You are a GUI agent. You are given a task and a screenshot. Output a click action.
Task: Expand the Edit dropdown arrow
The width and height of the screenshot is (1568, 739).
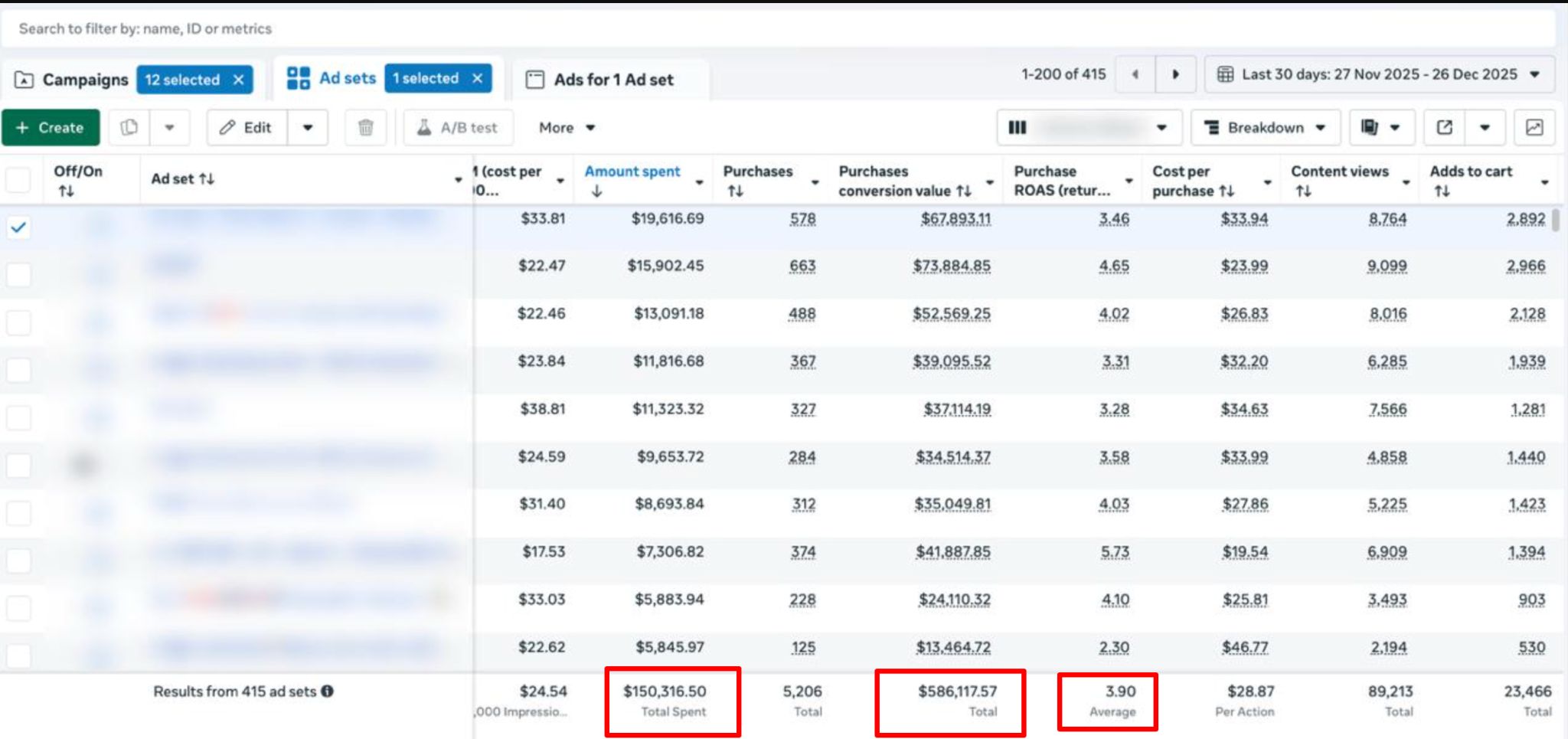tap(308, 127)
